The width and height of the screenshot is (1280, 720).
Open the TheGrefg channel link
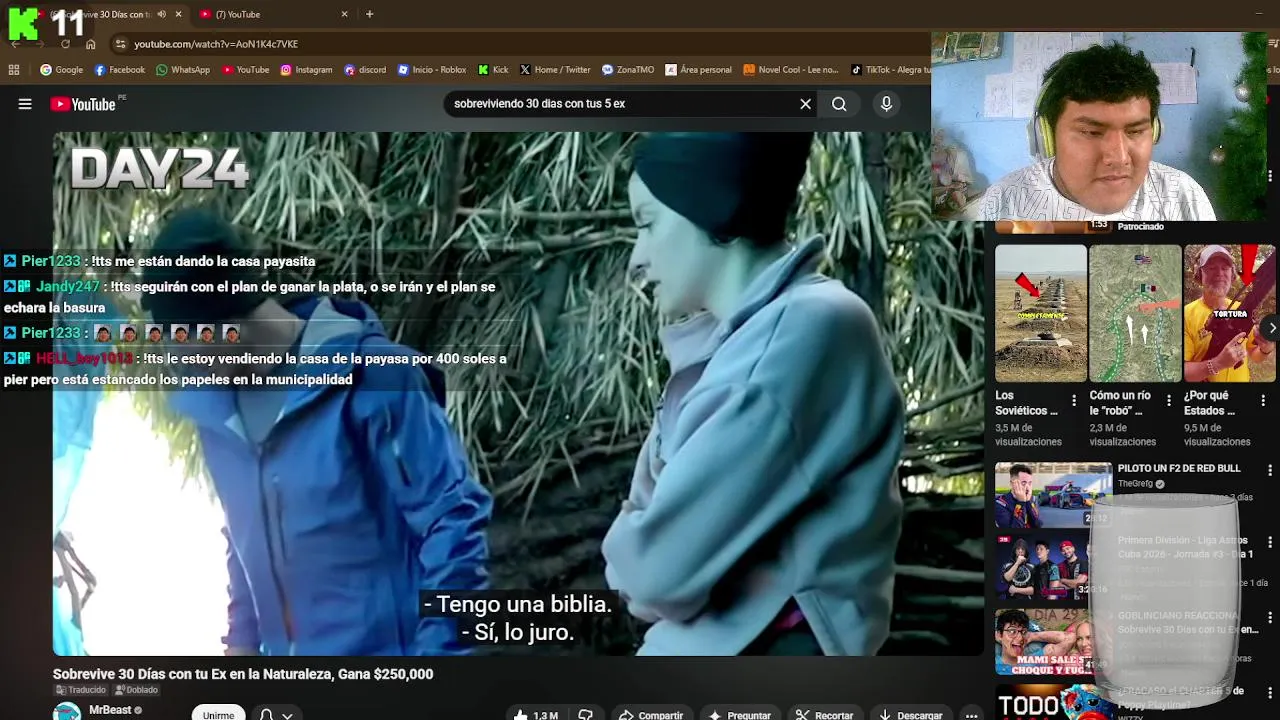(x=1136, y=484)
